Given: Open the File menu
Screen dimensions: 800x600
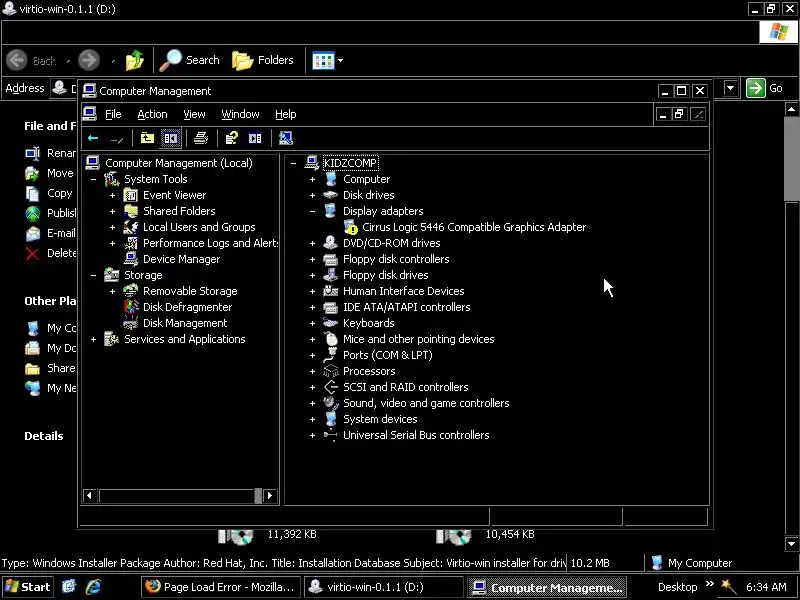Looking at the screenshot, I should coord(113,114).
